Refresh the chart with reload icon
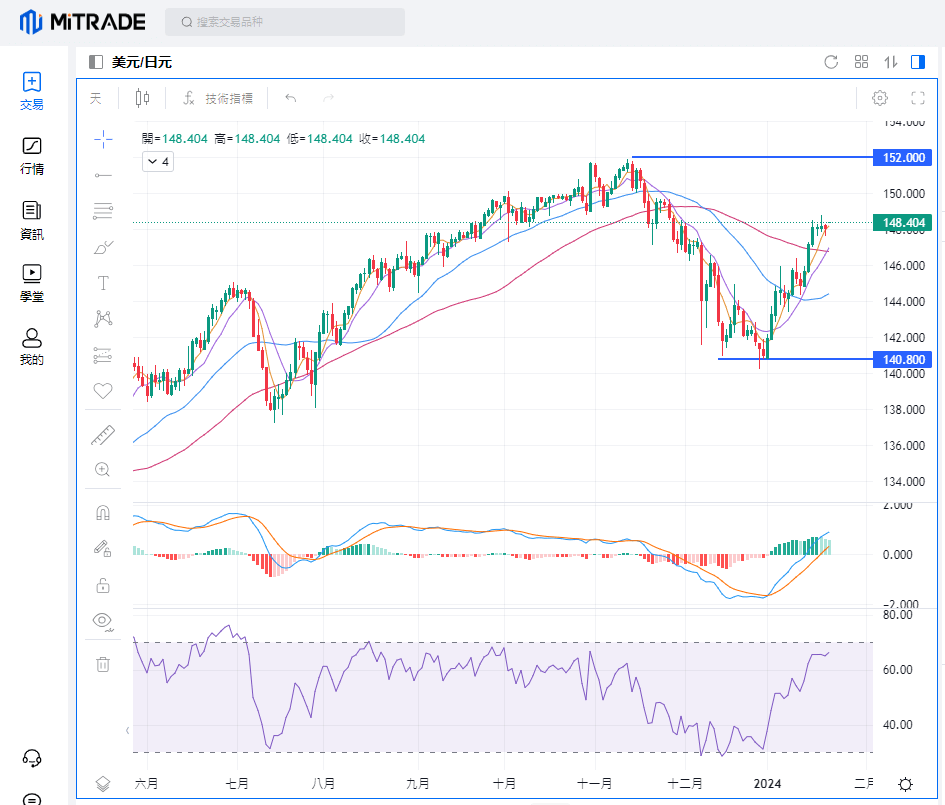The height and width of the screenshot is (805, 945). (830, 62)
